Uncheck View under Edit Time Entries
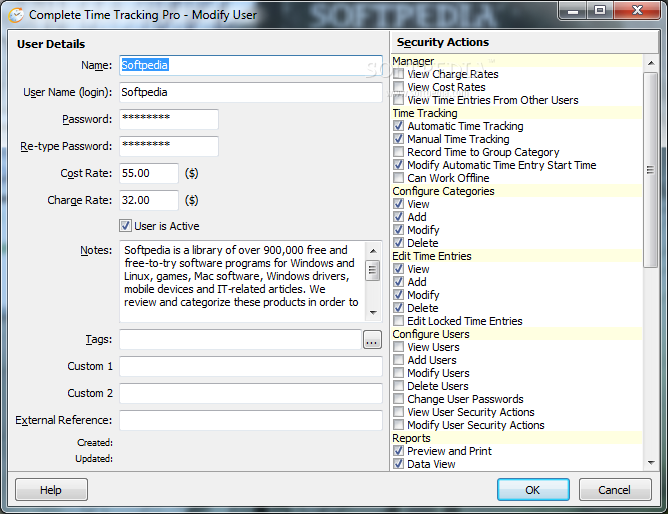Image resolution: width=668 pixels, height=514 pixels. [398, 269]
